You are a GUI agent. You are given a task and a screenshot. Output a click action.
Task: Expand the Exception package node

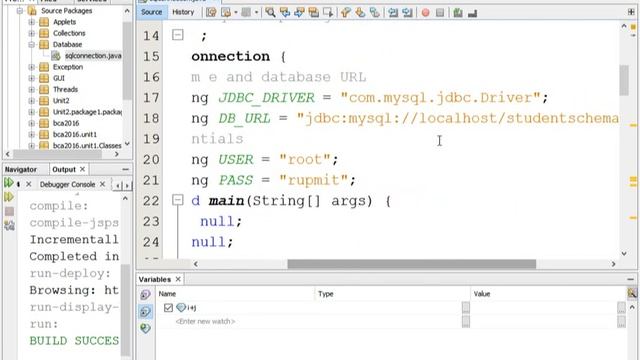coord(31,67)
